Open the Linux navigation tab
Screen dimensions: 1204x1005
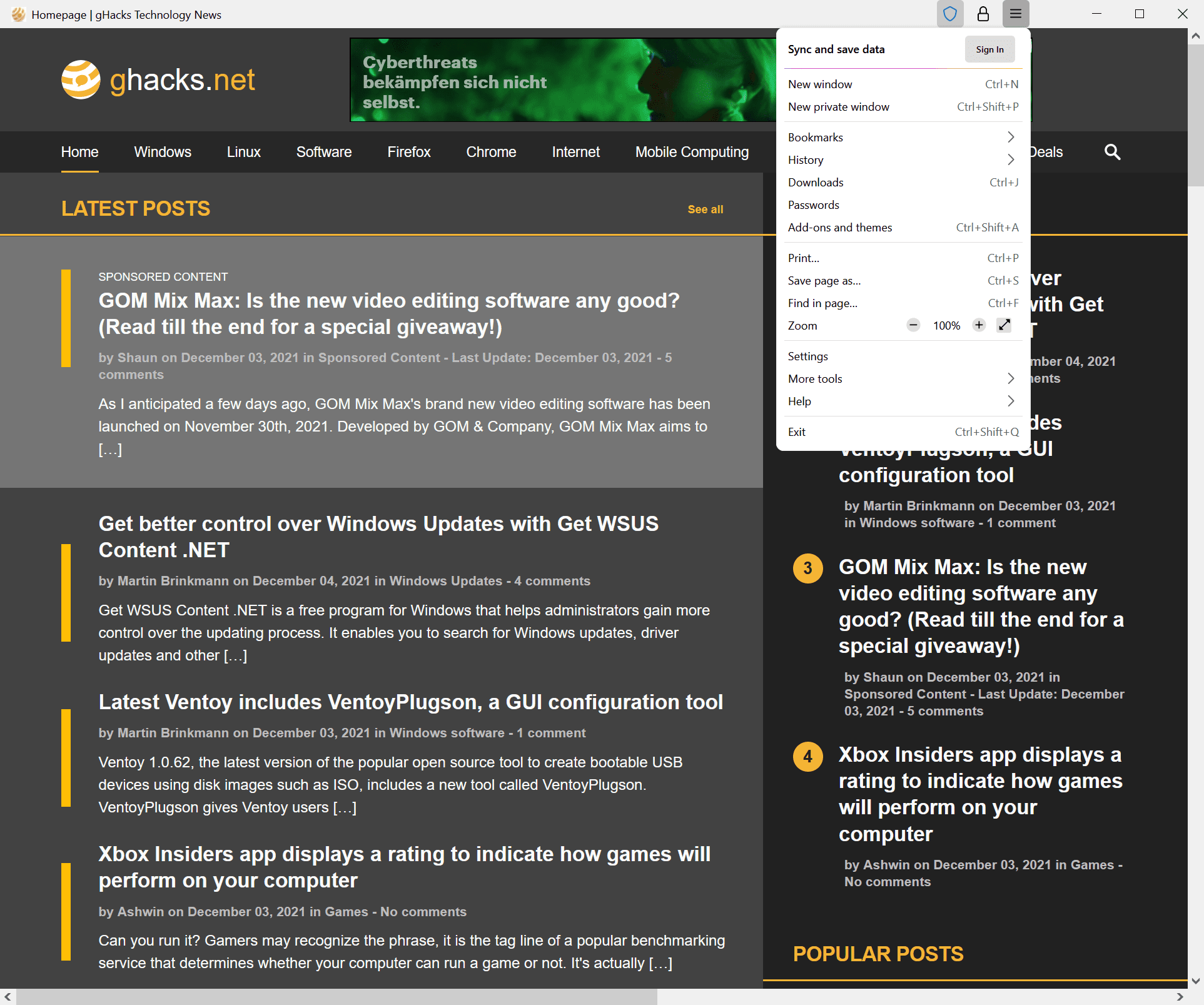click(243, 152)
